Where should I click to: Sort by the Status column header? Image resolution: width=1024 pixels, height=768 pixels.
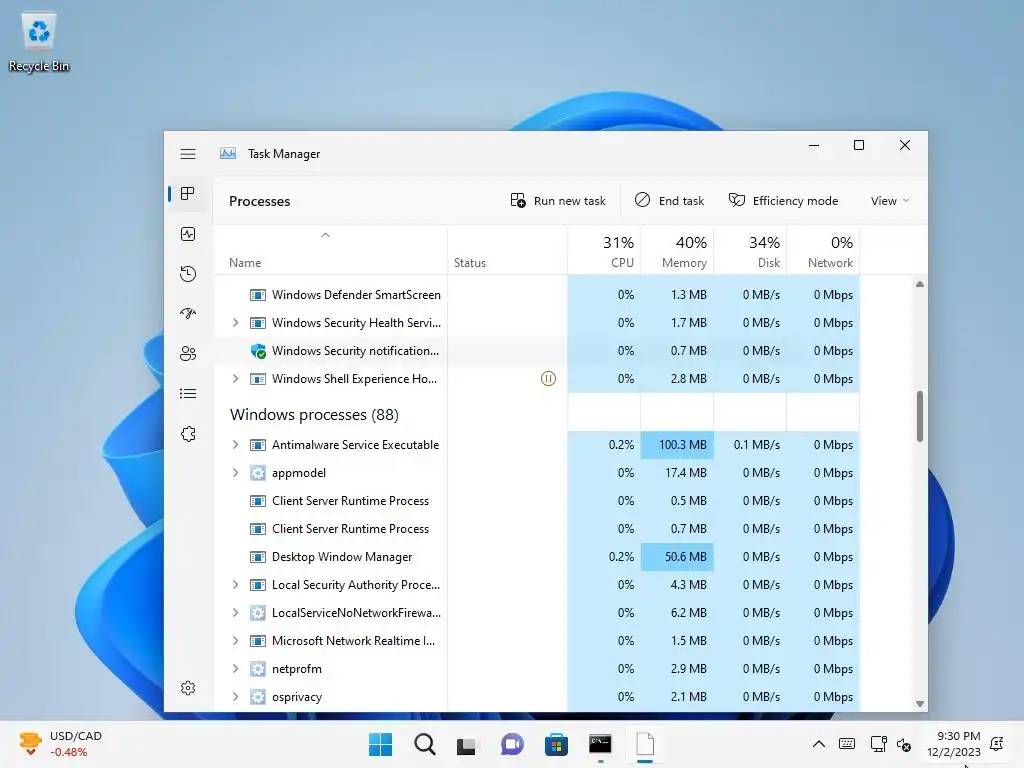point(507,251)
